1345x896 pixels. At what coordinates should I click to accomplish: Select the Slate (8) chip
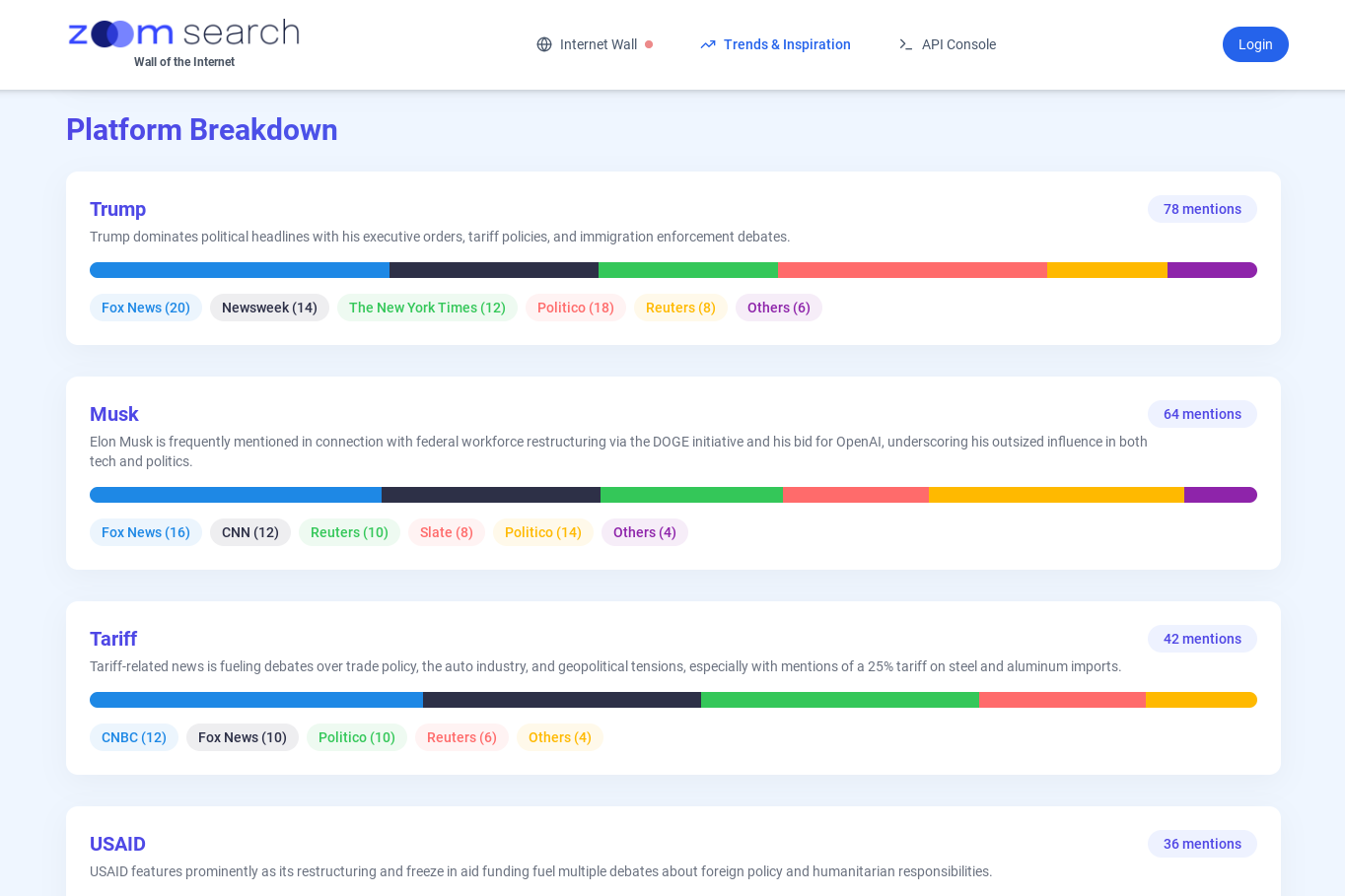(x=447, y=532)
